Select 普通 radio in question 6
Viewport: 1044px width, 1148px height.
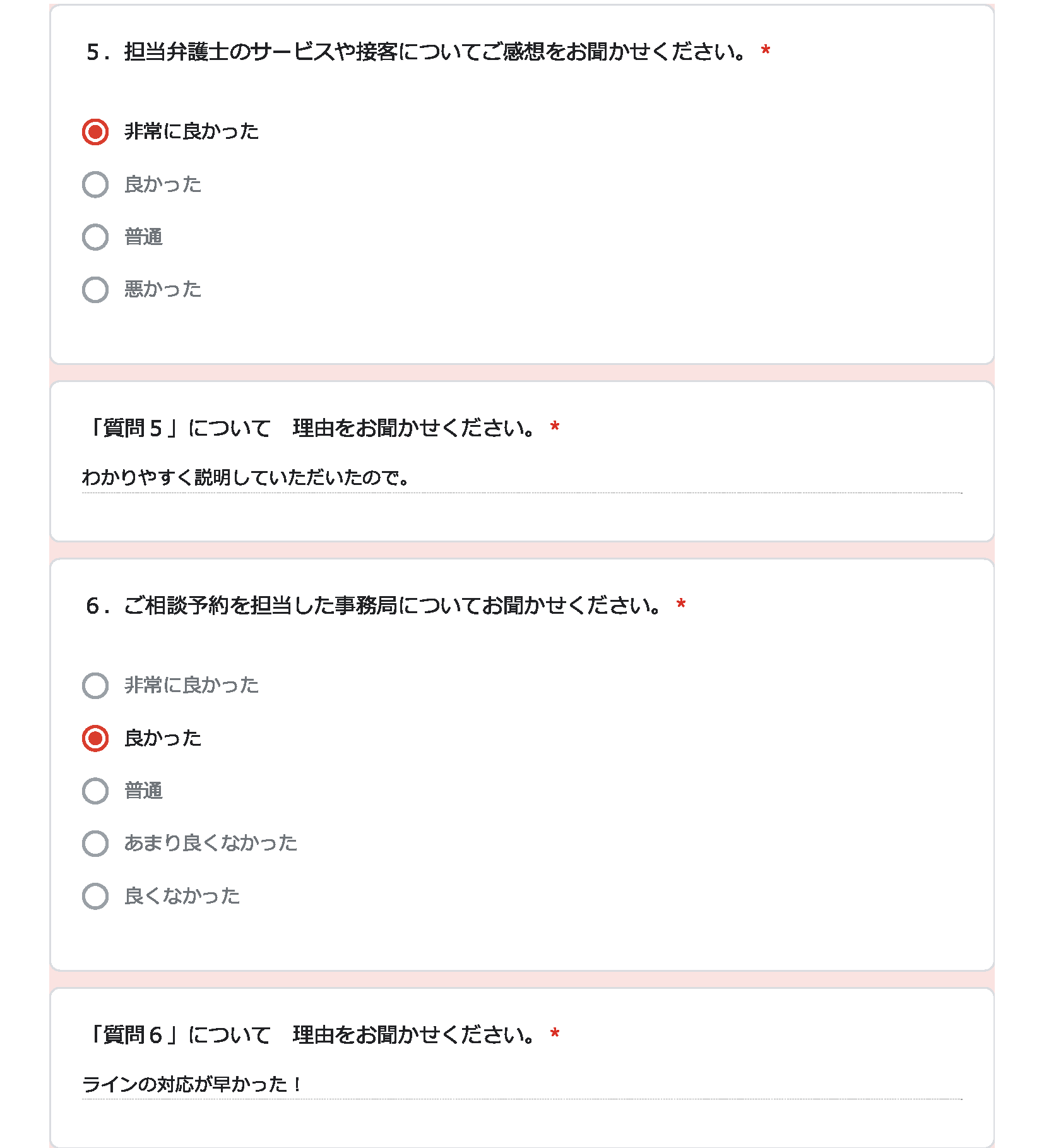coord(95,791)
